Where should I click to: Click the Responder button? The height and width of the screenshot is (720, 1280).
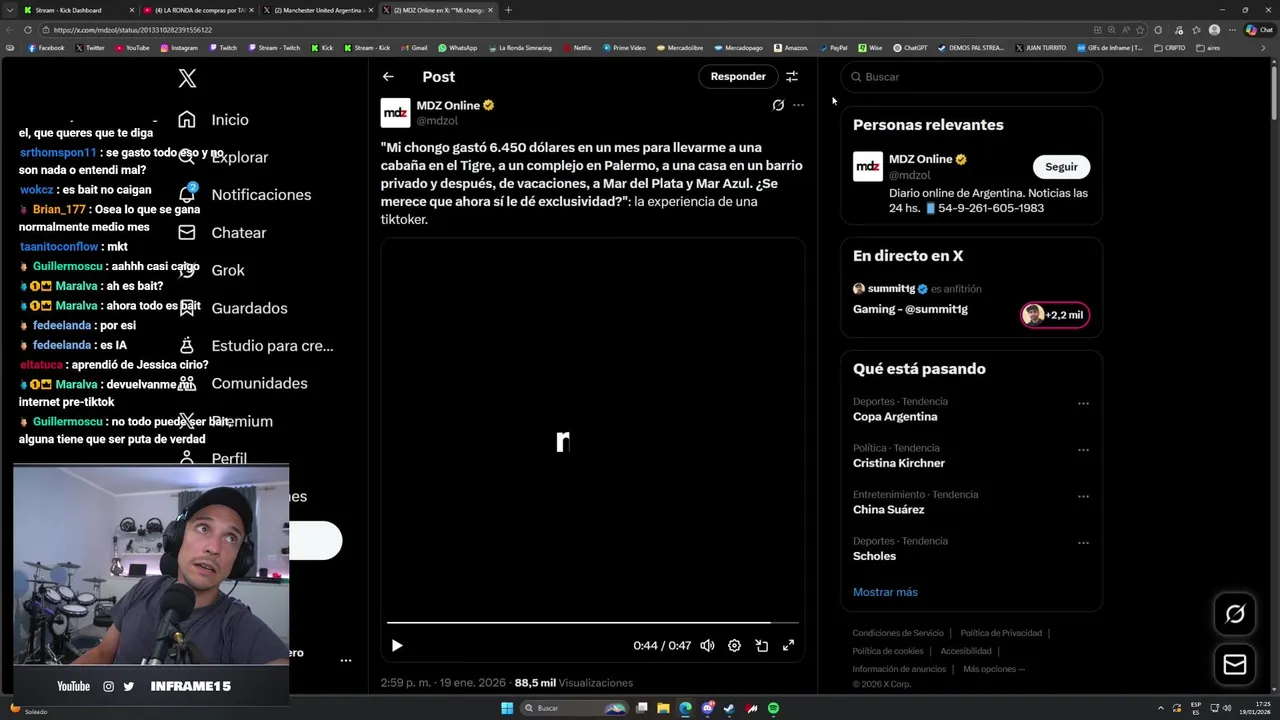pyautogui.click(x=738, y=77)
